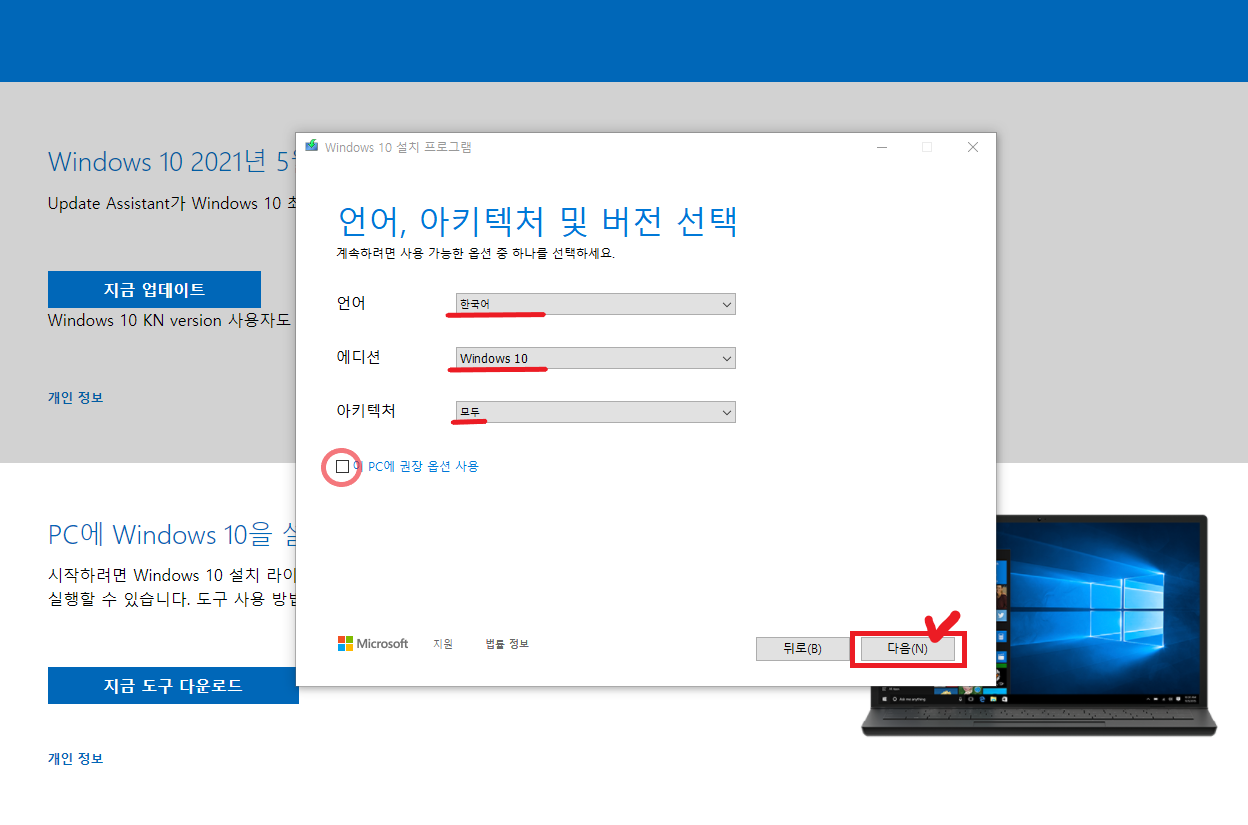Click the 다음(N) button
Viewport: 1248px width, 825px height.
pos(908,649)
